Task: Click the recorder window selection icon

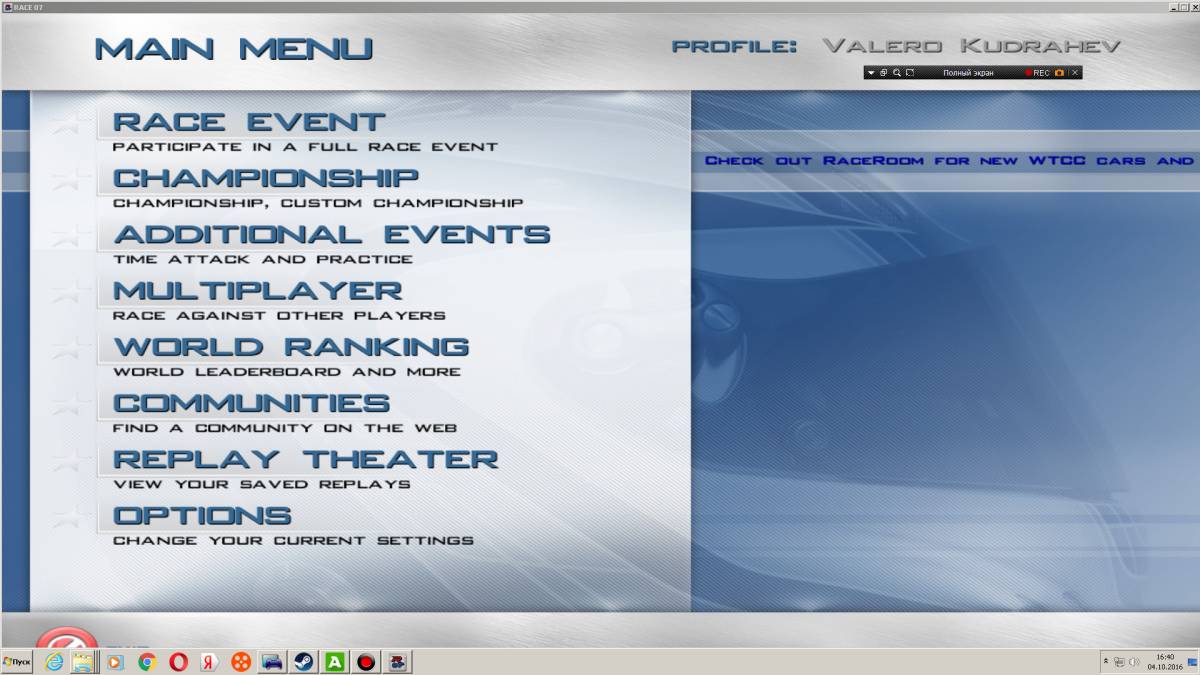Action: click(x=884, y=73)
